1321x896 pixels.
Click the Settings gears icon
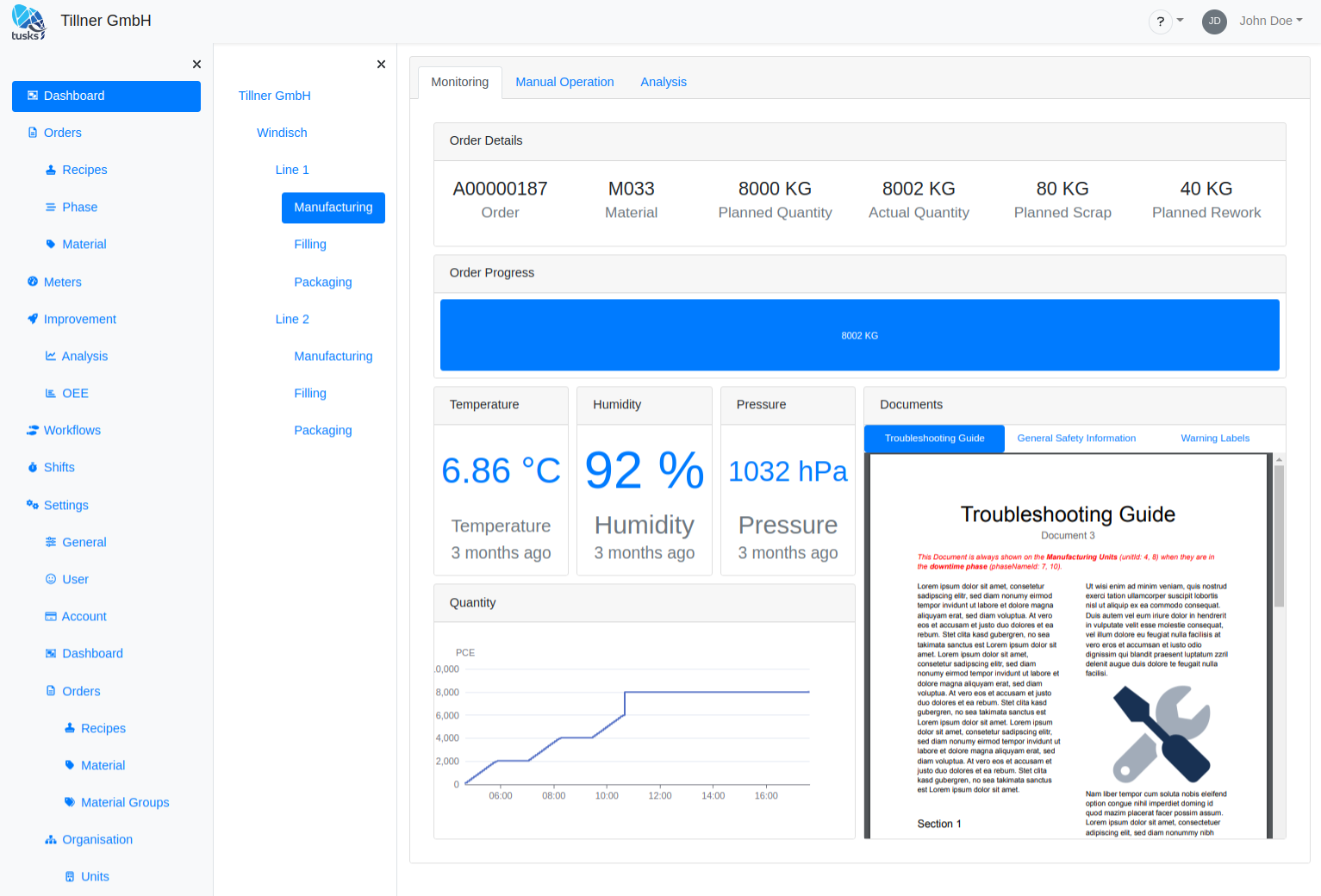click(x=33, y=505)
